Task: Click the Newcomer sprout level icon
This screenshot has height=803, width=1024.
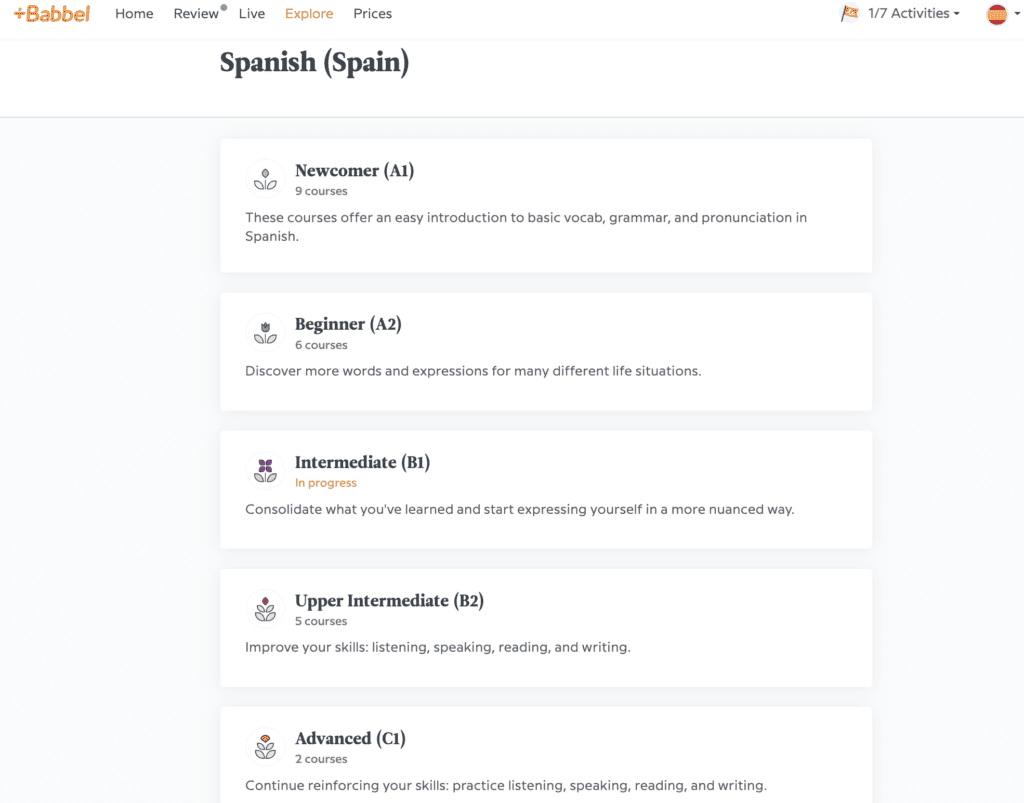Action: [x=264, y=177]
